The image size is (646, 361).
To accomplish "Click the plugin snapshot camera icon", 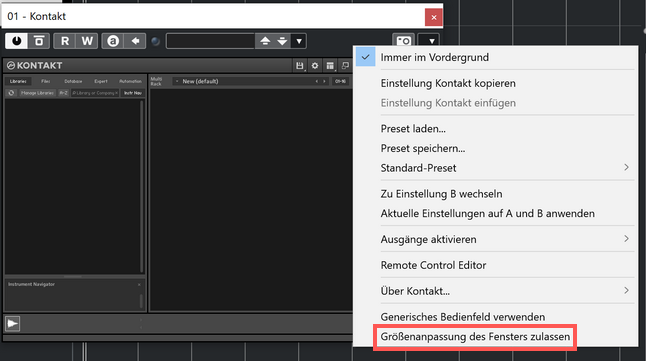I will (403, 40).
